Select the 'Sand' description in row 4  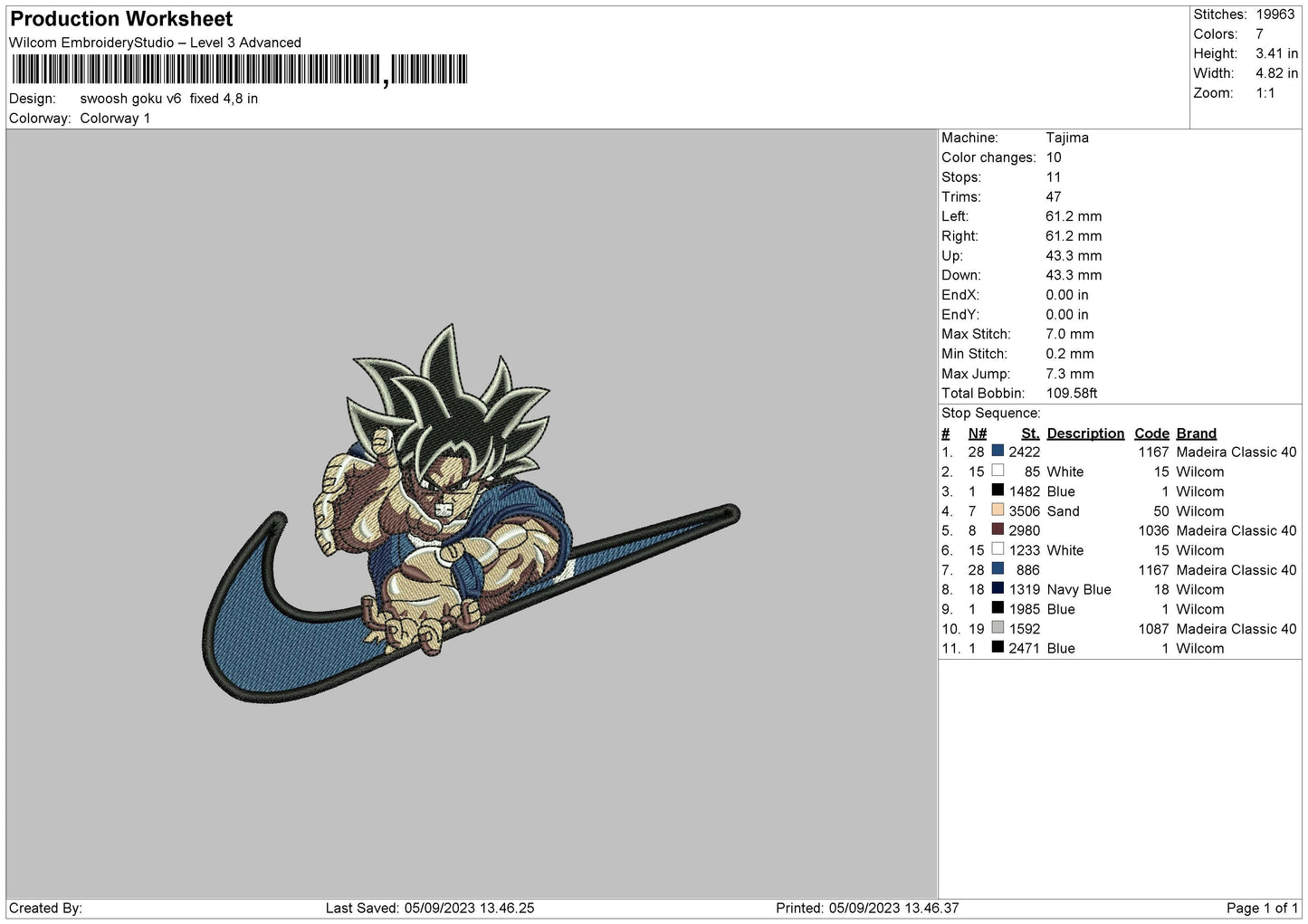click(1064, 511)
